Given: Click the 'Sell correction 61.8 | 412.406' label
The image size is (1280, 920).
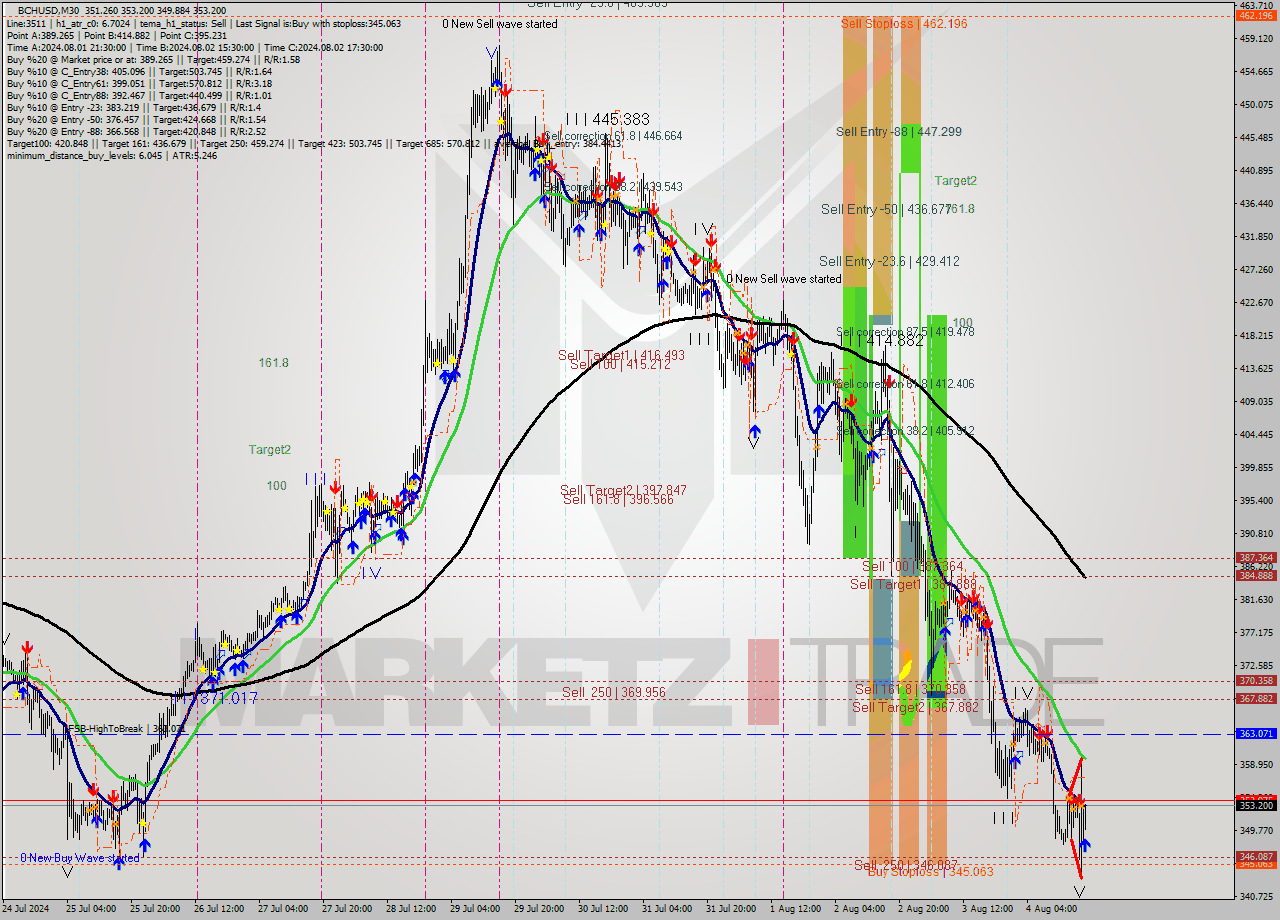Looking at the screenshot, I should [905, 384].
